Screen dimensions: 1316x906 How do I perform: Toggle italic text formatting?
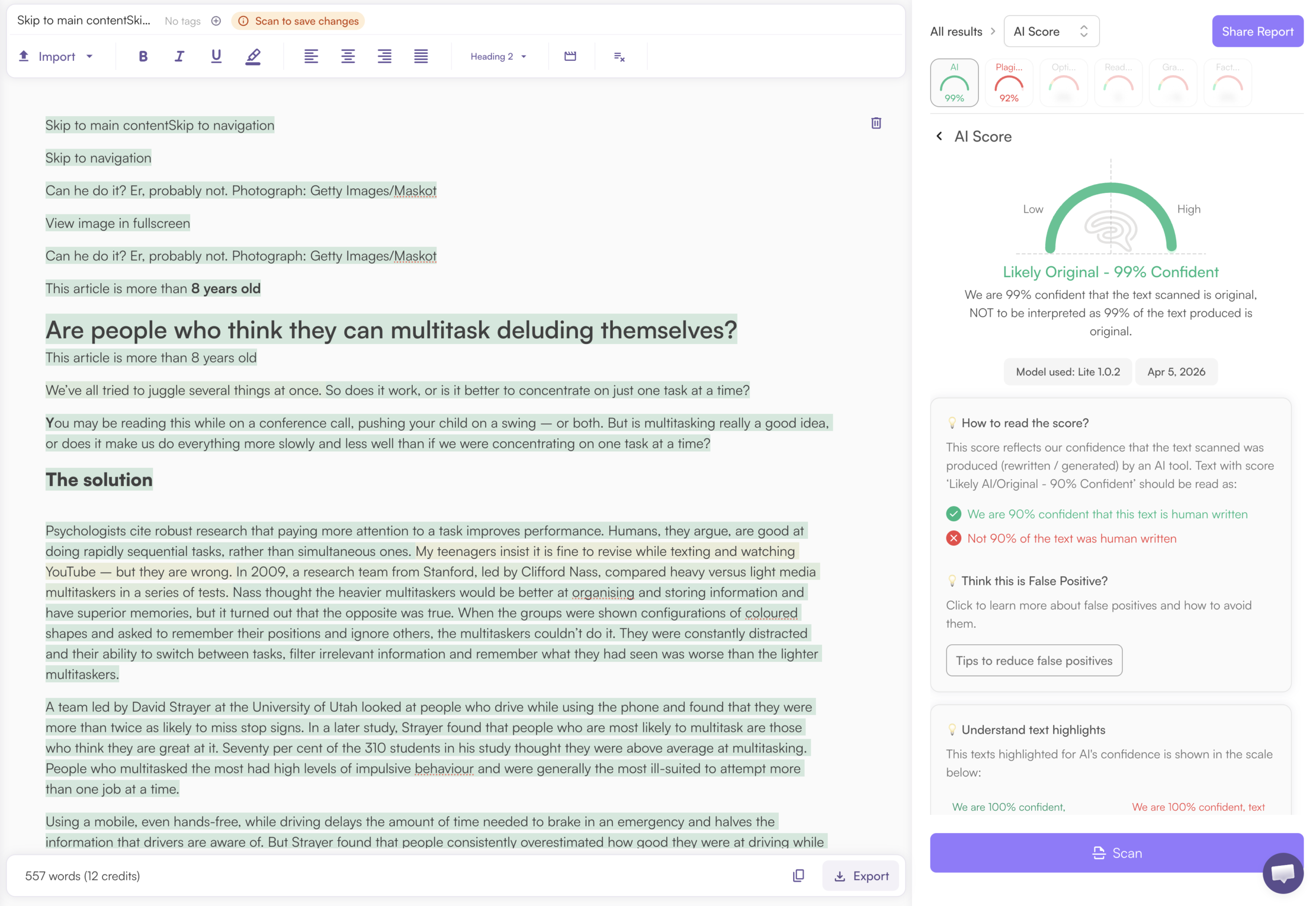tap(179, 56)
